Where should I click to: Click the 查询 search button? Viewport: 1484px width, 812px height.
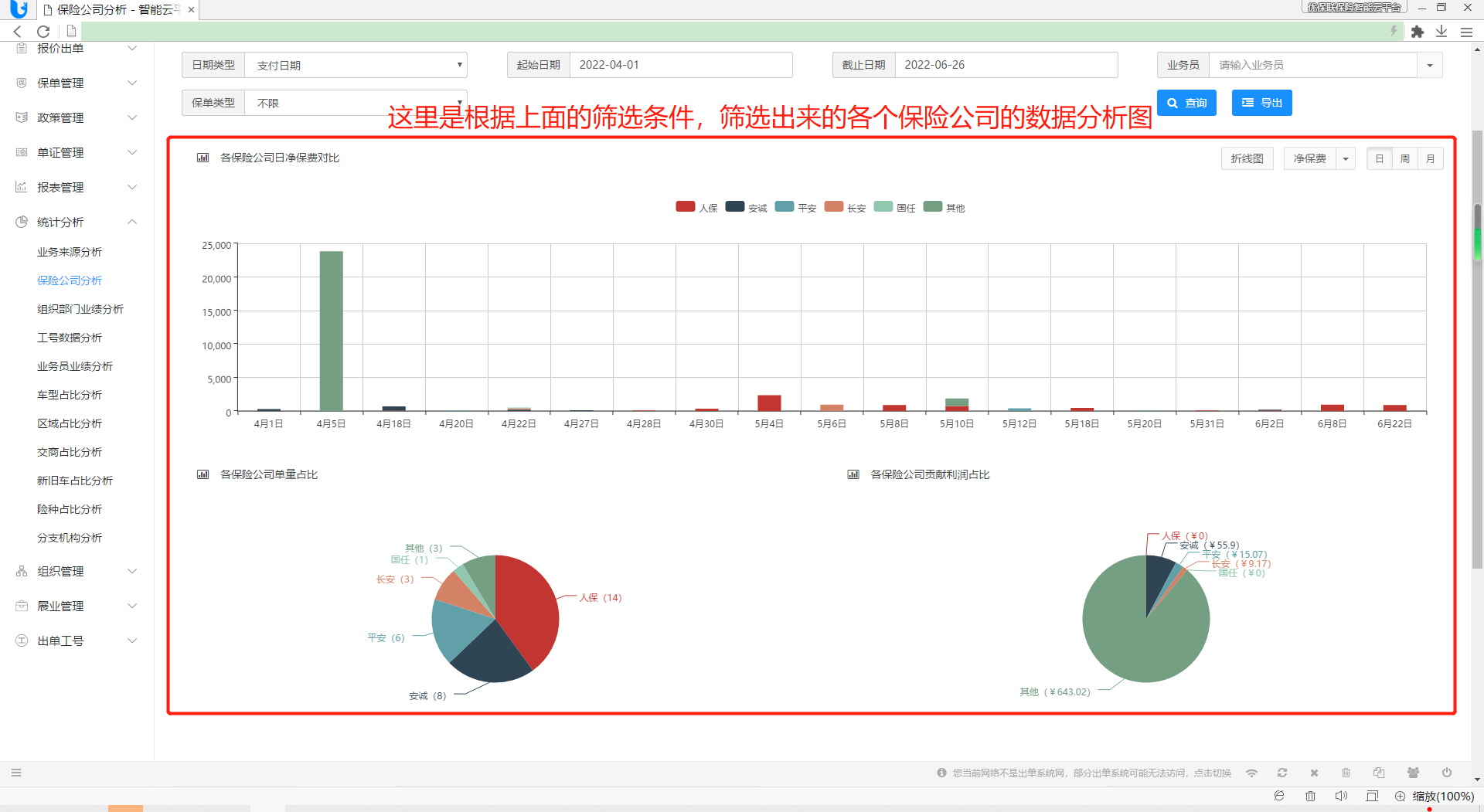pyautogui.click(x=1186, y=103)
